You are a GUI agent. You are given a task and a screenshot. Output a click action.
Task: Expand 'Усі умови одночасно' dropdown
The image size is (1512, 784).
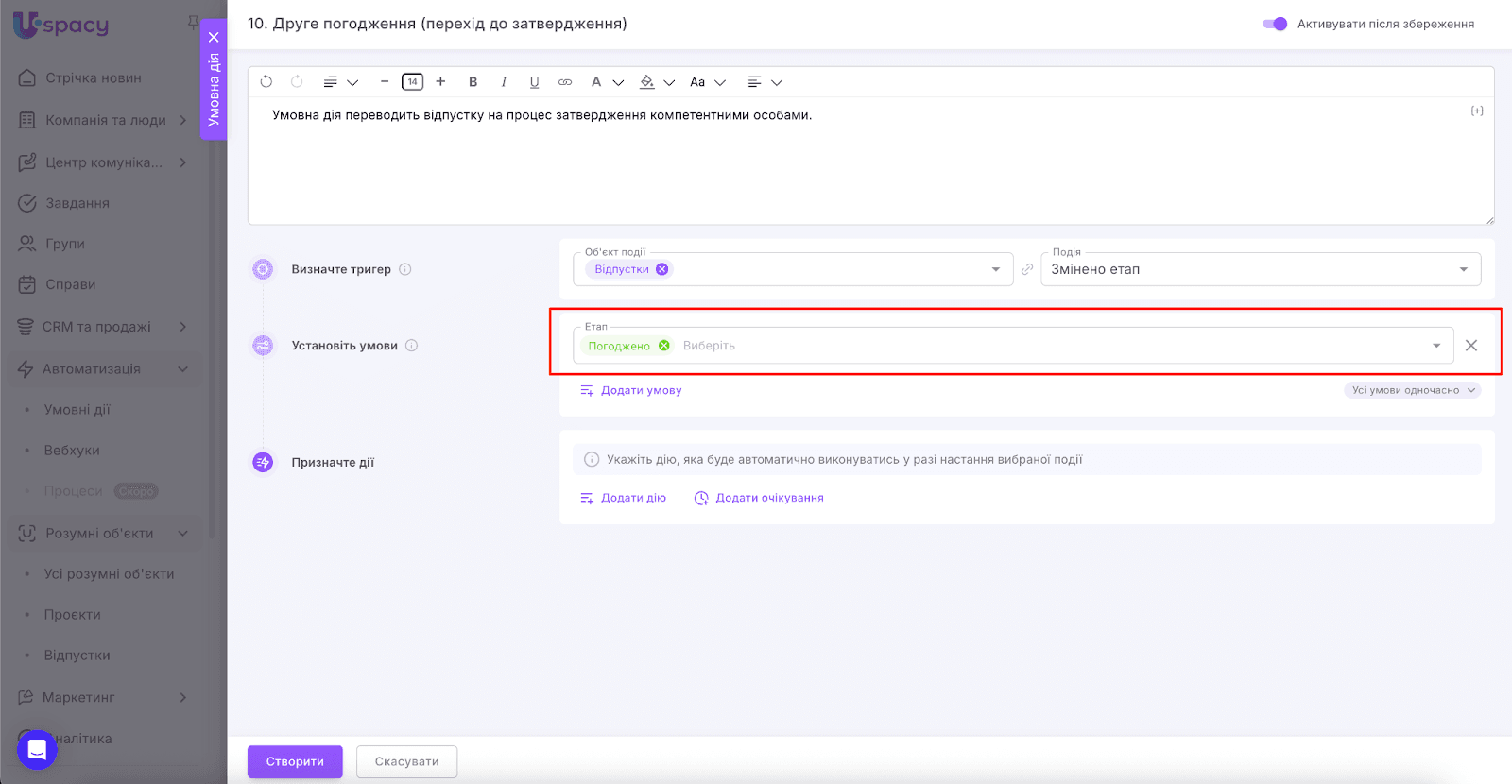pos(1412,390)
